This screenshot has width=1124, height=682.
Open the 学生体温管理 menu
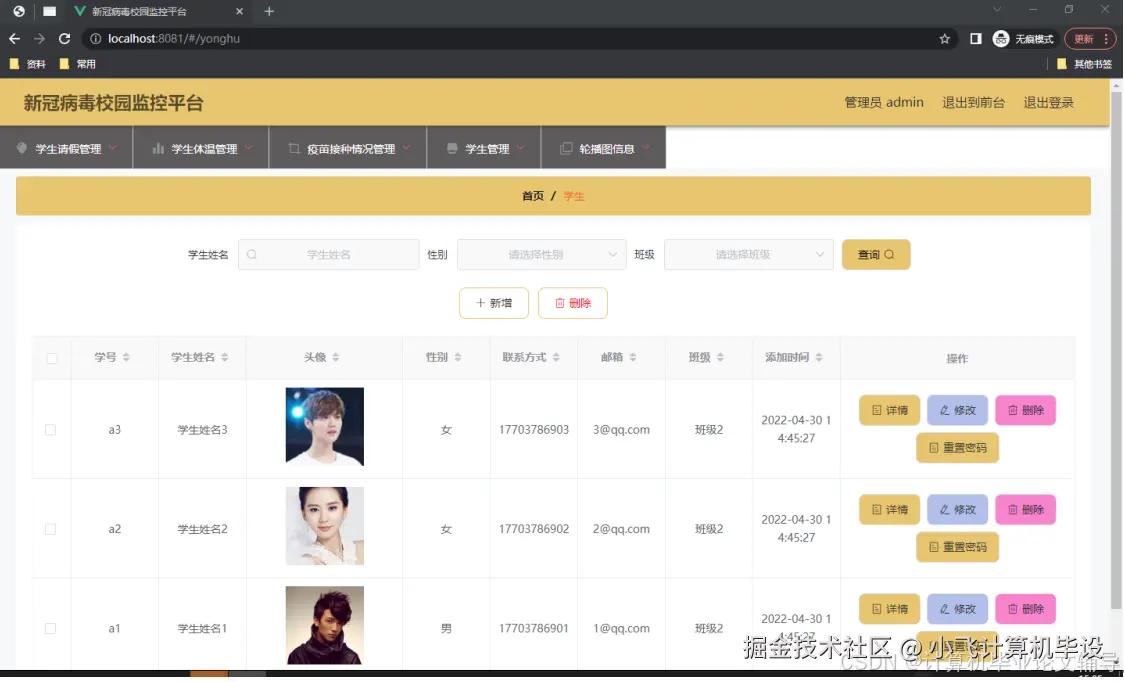click(x=201, y=148)
